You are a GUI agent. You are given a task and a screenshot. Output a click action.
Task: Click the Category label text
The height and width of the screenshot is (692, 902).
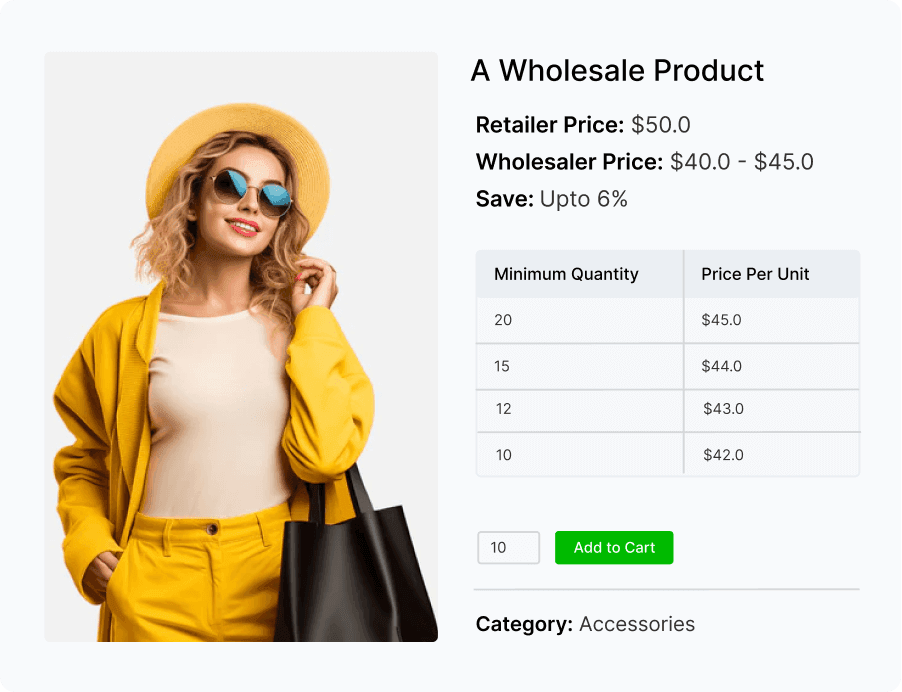point(524,624)
